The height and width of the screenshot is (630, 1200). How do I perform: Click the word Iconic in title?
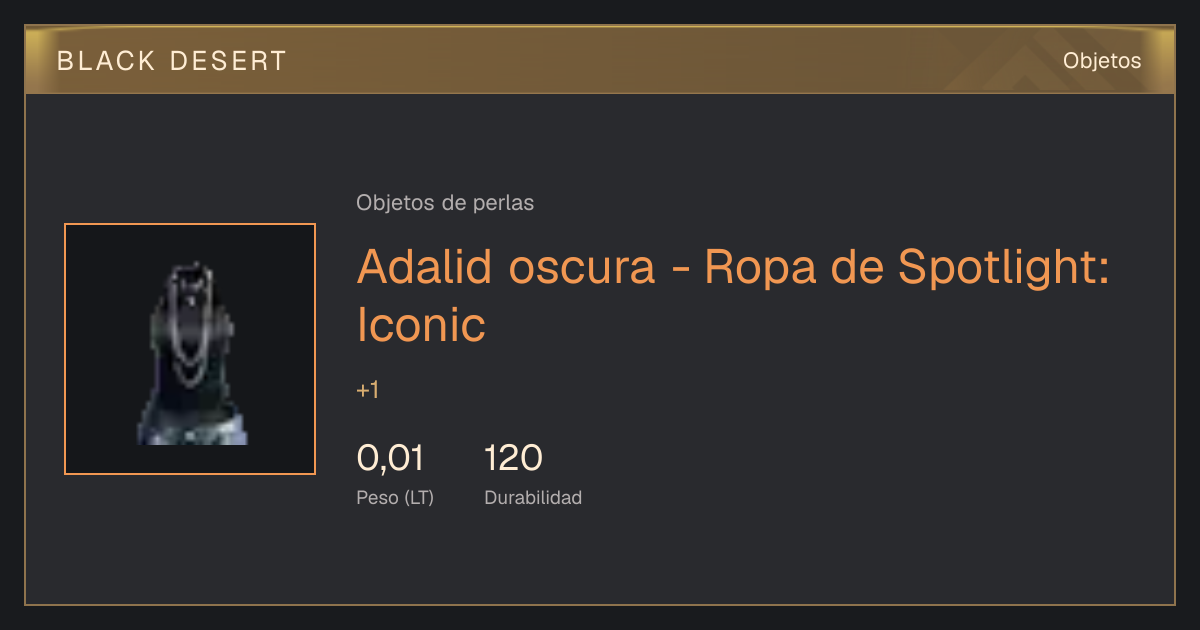tap(421, 325)
